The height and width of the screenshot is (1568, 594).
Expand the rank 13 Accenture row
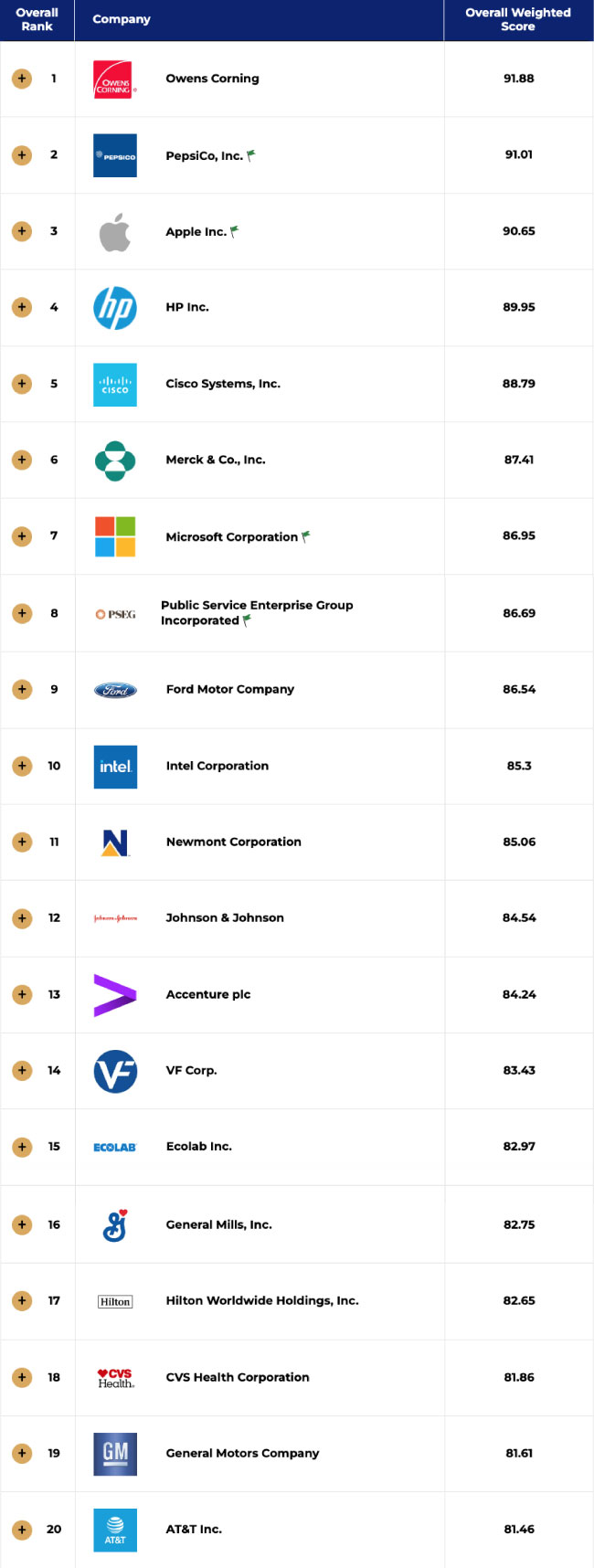[22, 994]
